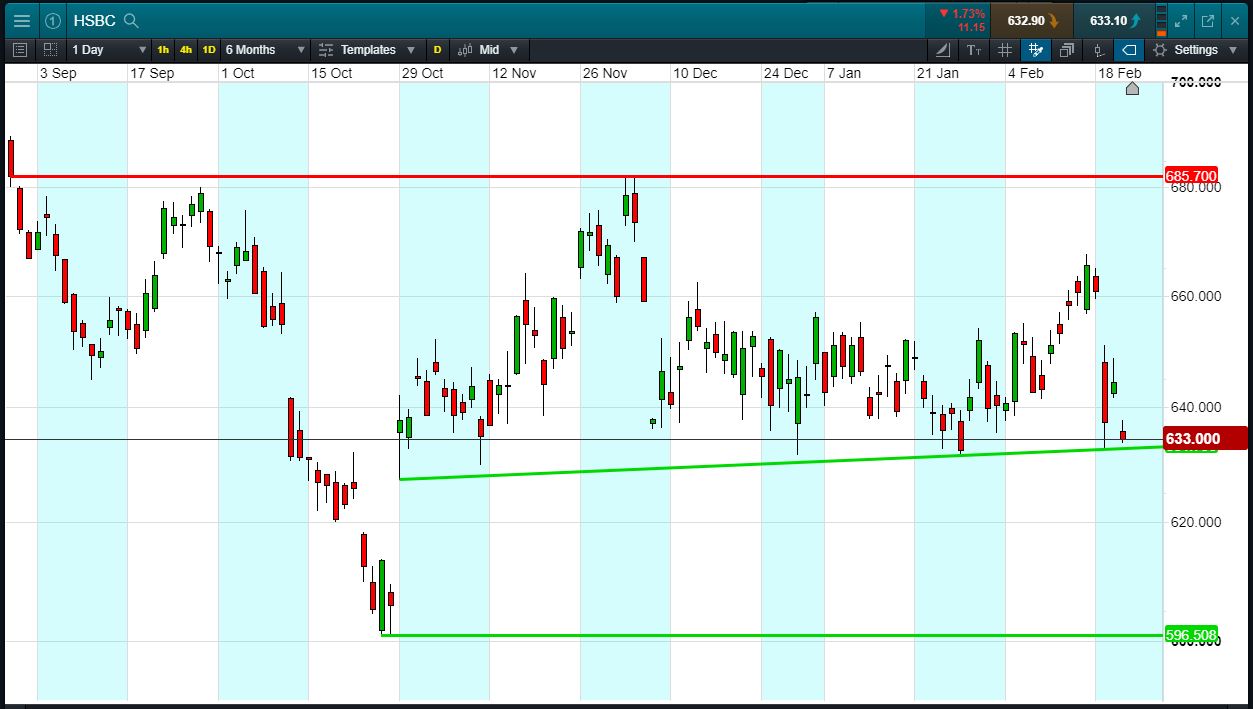The width and height of the screenshot is (1253, 709).
Task: Click the 10 Dec date label
Action: [x=695, y=73]
